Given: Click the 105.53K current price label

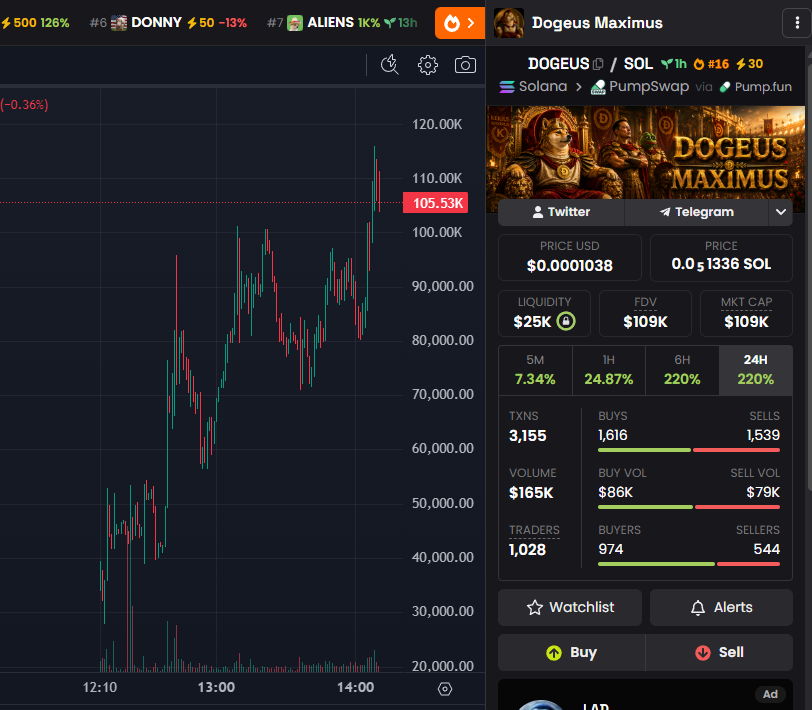Looking at the screenshot, I should [x=436, y=203].
